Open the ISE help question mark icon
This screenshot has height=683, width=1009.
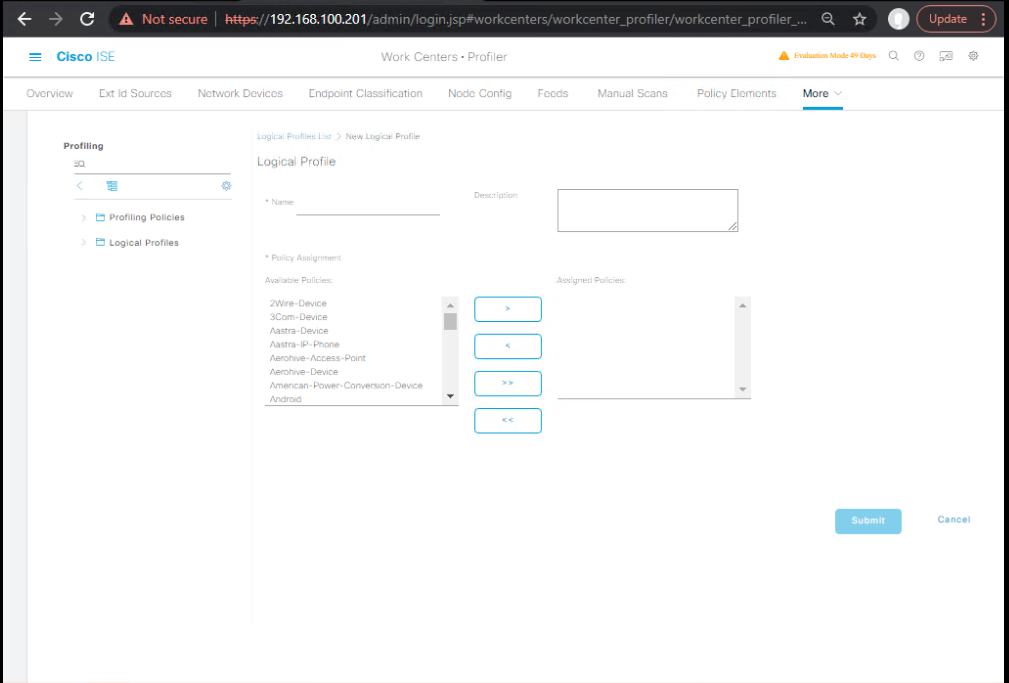pos(919,56)
